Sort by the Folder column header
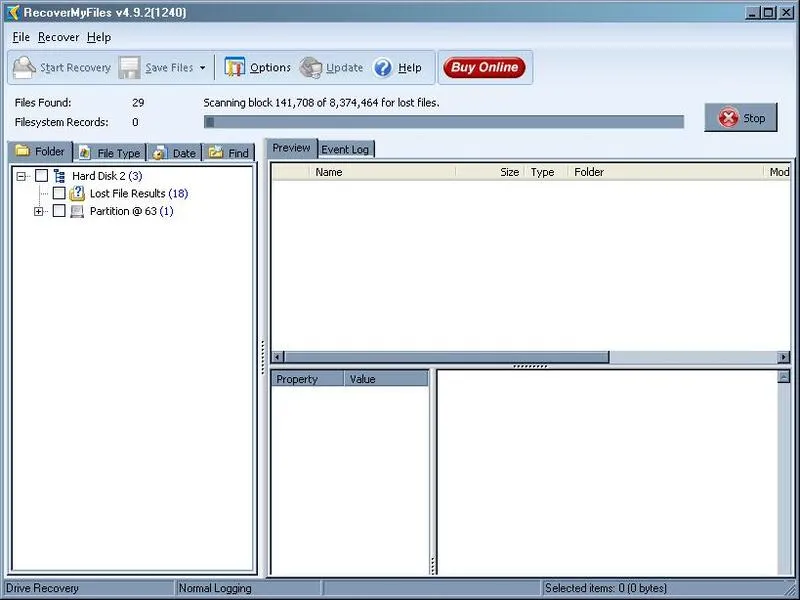This screenshot has width=800, height=600. coord(666,172)
